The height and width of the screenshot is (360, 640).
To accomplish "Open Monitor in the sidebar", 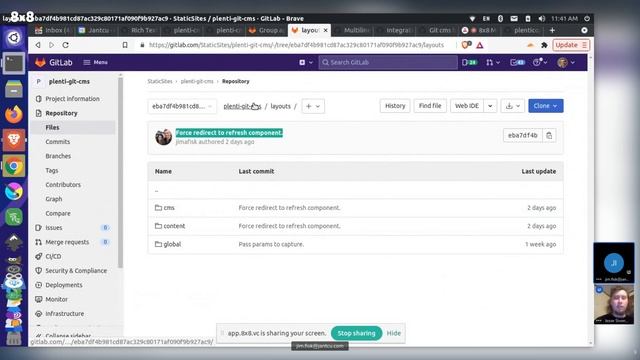I will [x=56, y=299].
